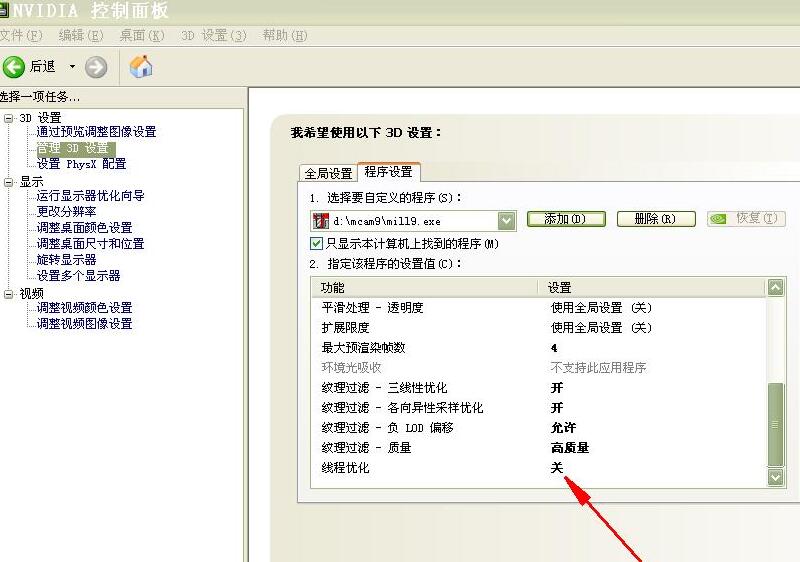
Task: Open the back history dropdown arrow
Action: click(72, 66)
